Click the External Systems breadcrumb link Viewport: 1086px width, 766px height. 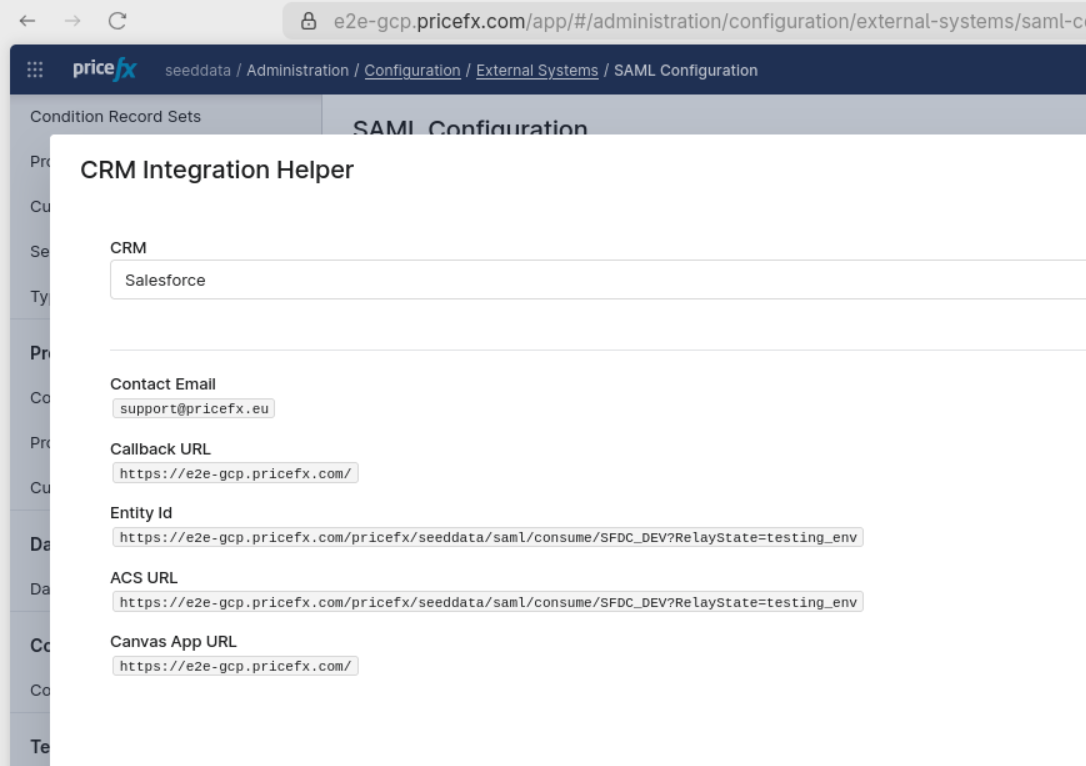pos(535,70)
